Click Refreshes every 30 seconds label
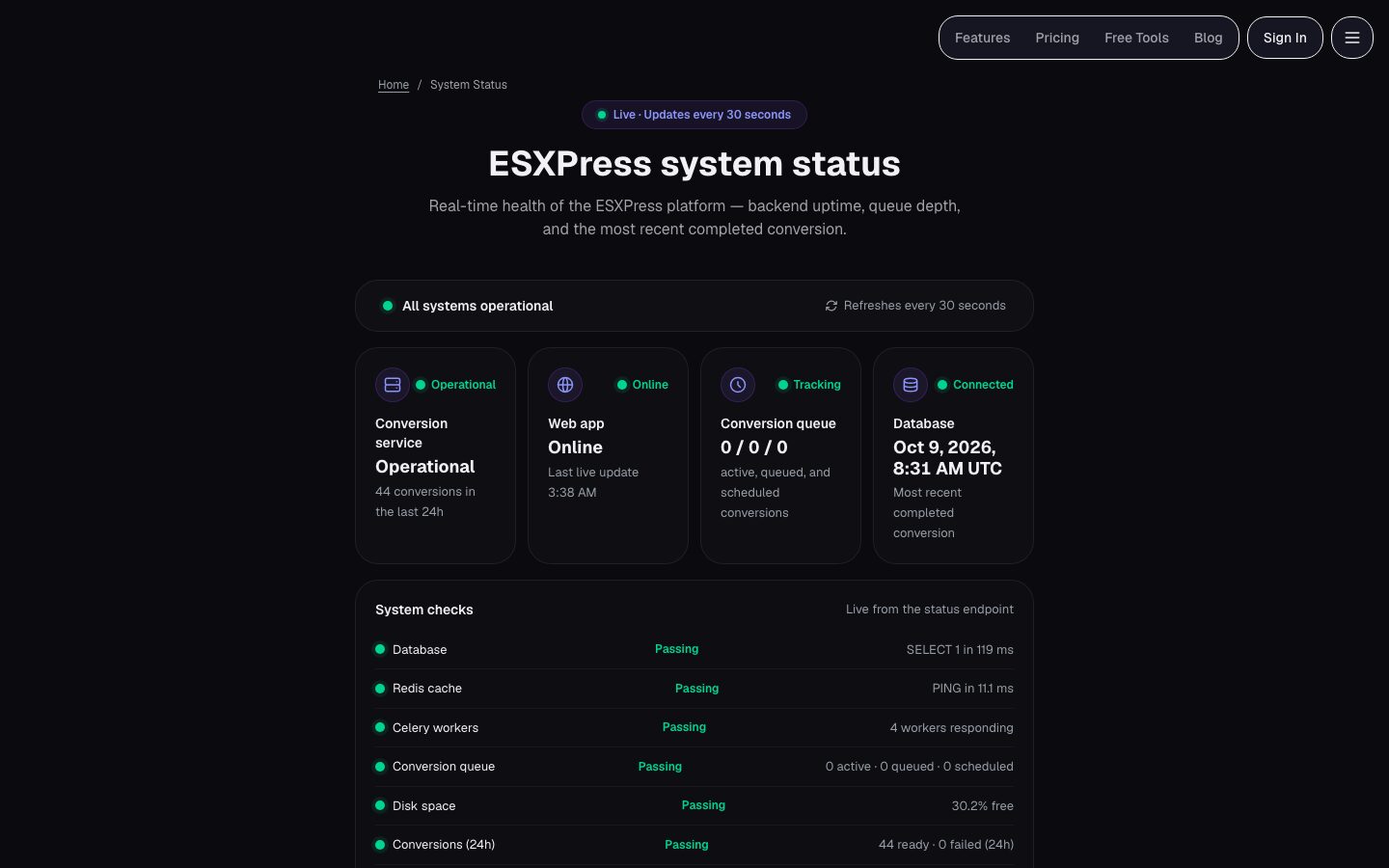This screenshot has width=1389, height=868. 924,306
